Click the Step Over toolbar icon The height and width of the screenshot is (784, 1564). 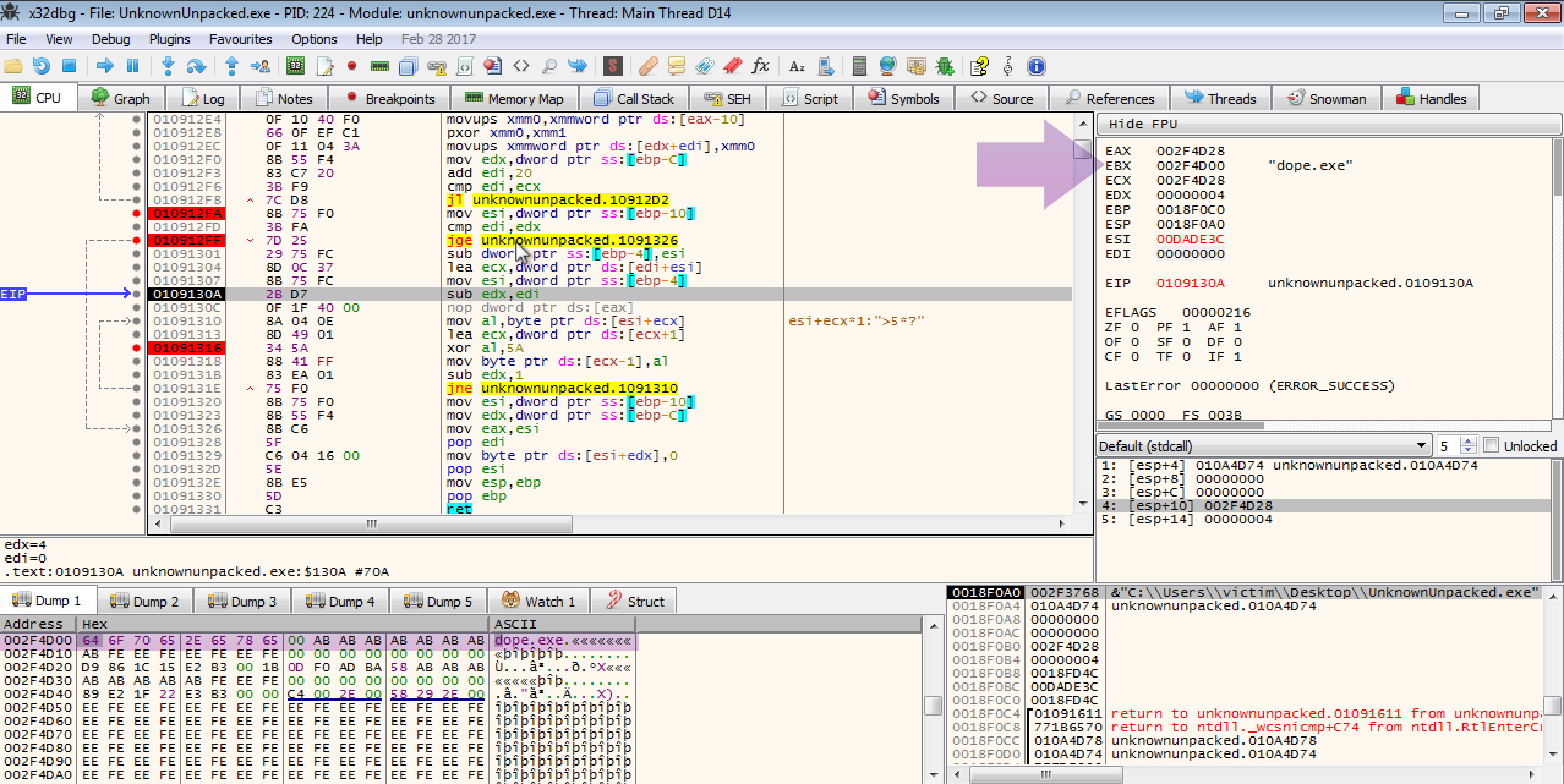pyautogui.click(x=196, y=66)
